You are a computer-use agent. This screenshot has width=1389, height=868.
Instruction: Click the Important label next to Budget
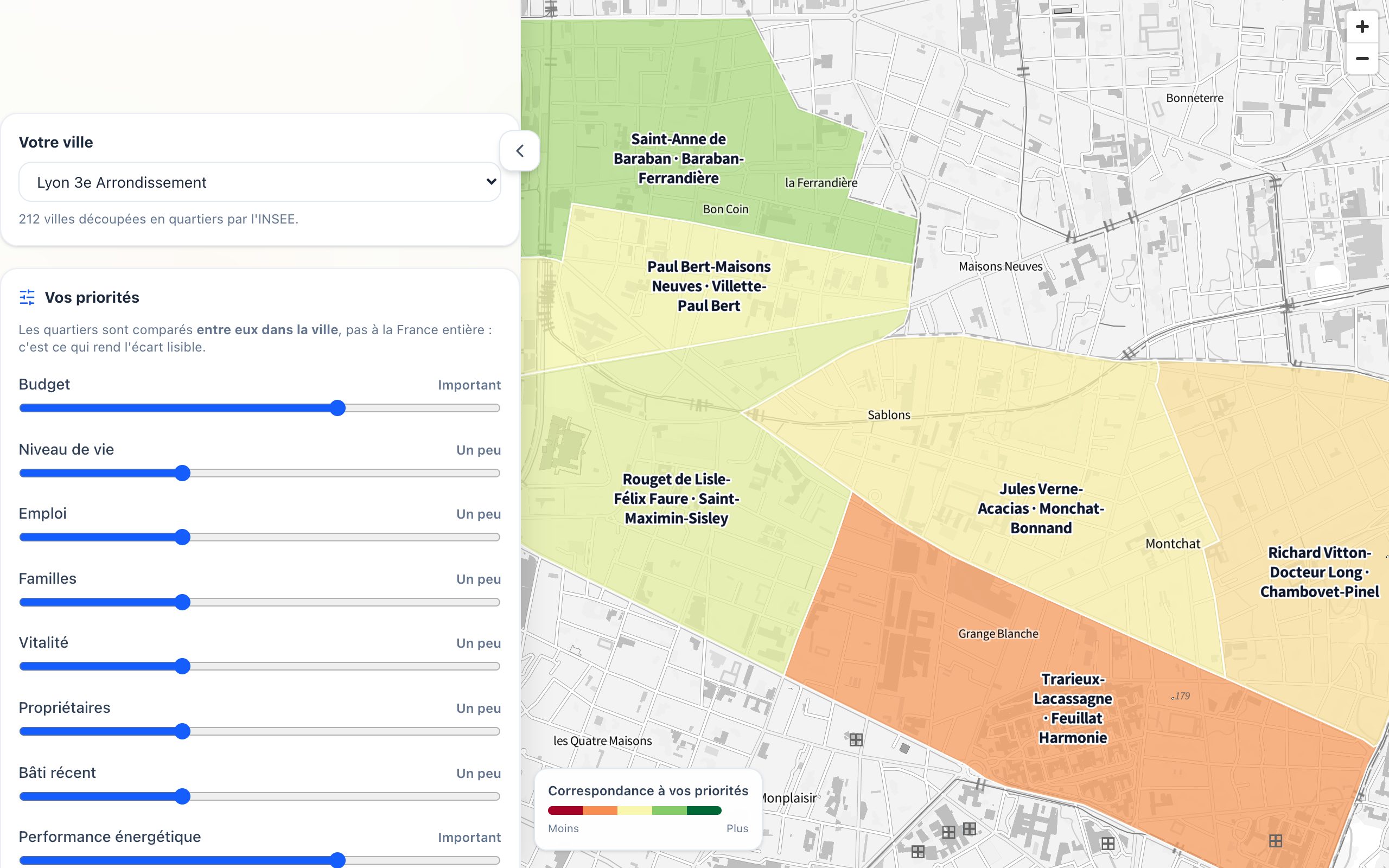469,385
